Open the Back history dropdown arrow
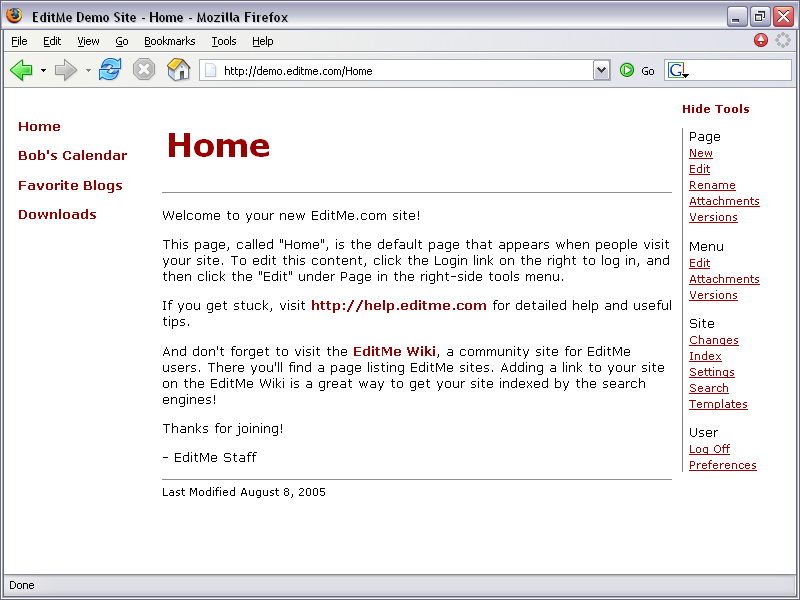Image resolution: width=800 pixels, height=600 pixels. point(43,70)
